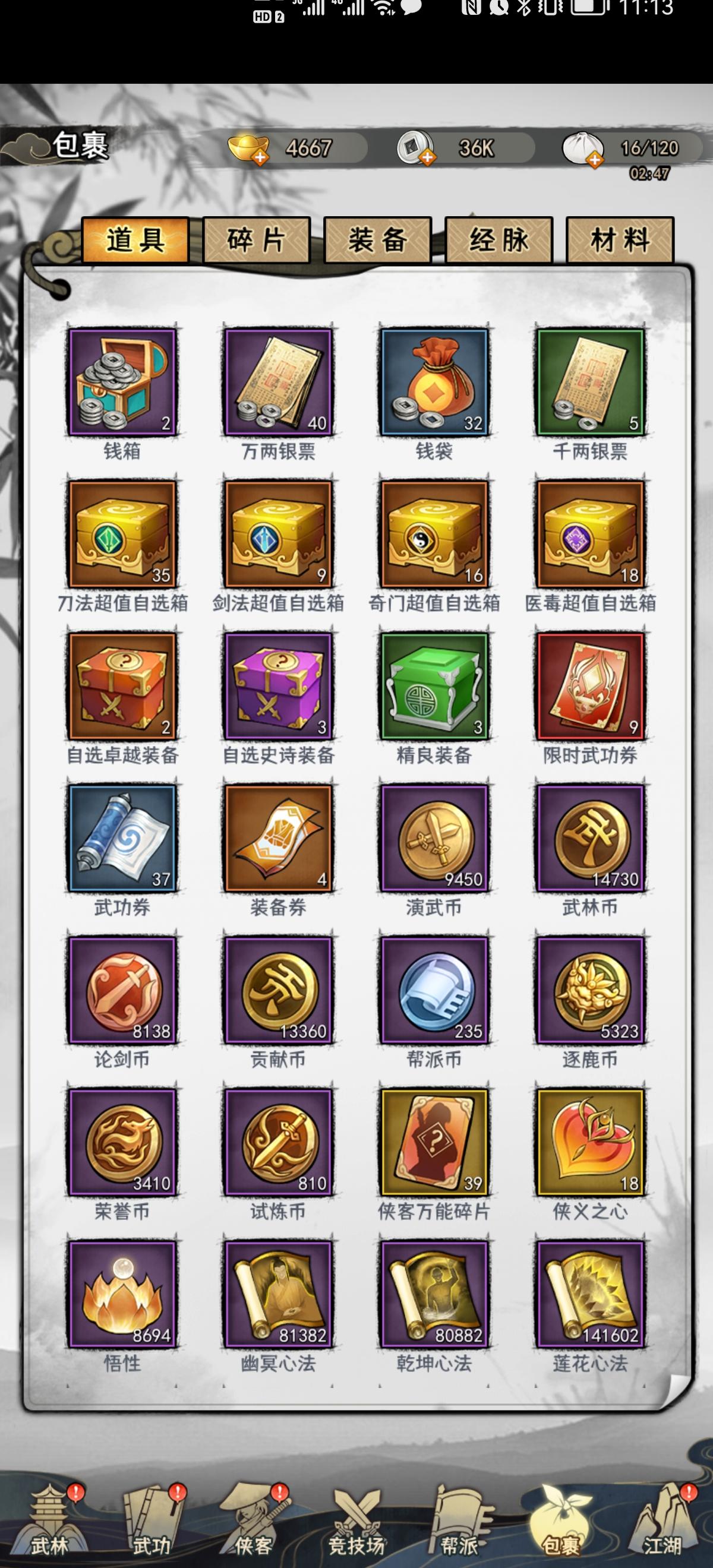This screenshot has height=1568, width=713.
Task: Select the 万两银票 banknote item
Action: pyautogui.click(x=278, y=382)
